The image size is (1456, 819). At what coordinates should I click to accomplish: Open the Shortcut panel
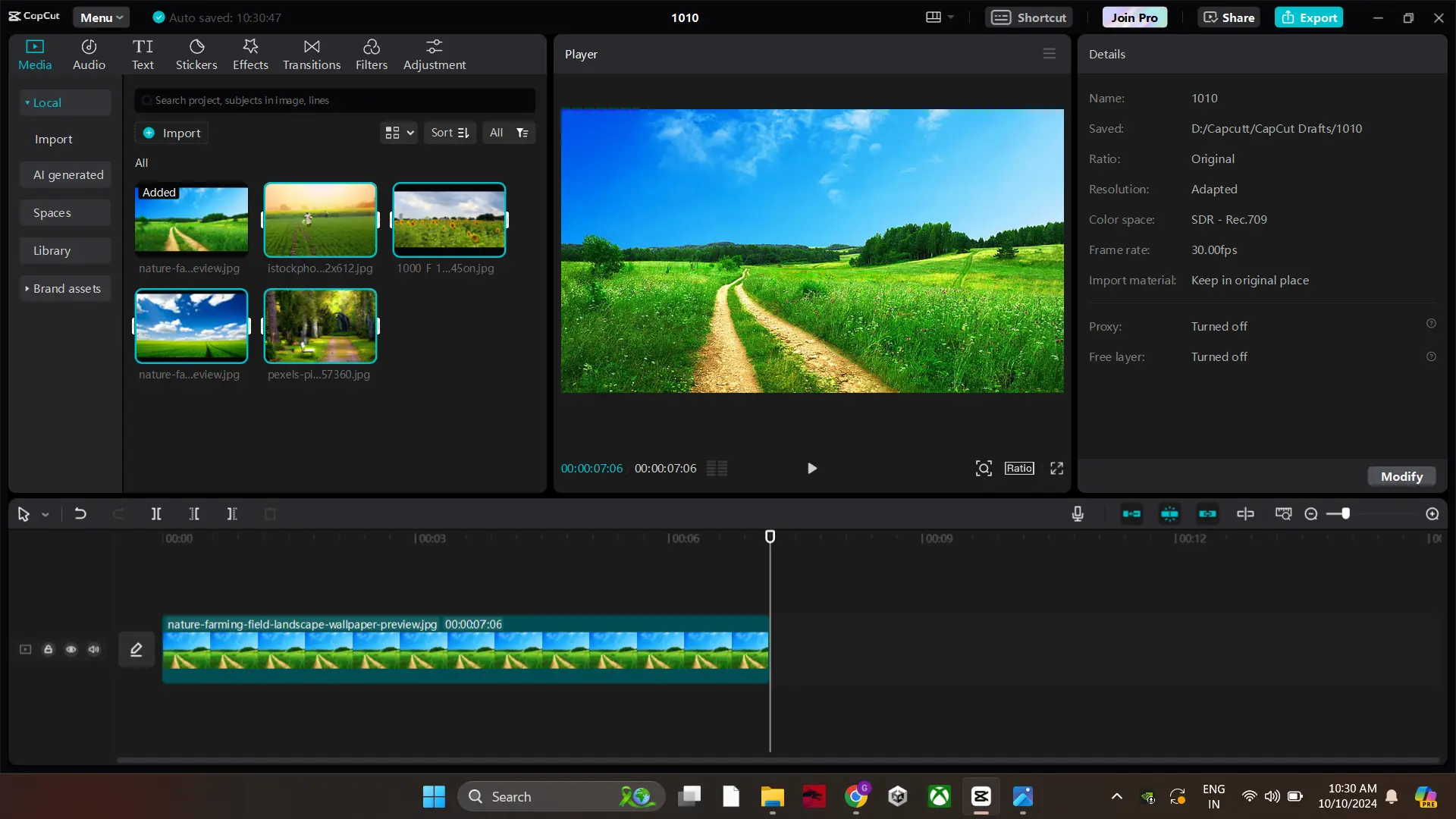click(1028, 17)
